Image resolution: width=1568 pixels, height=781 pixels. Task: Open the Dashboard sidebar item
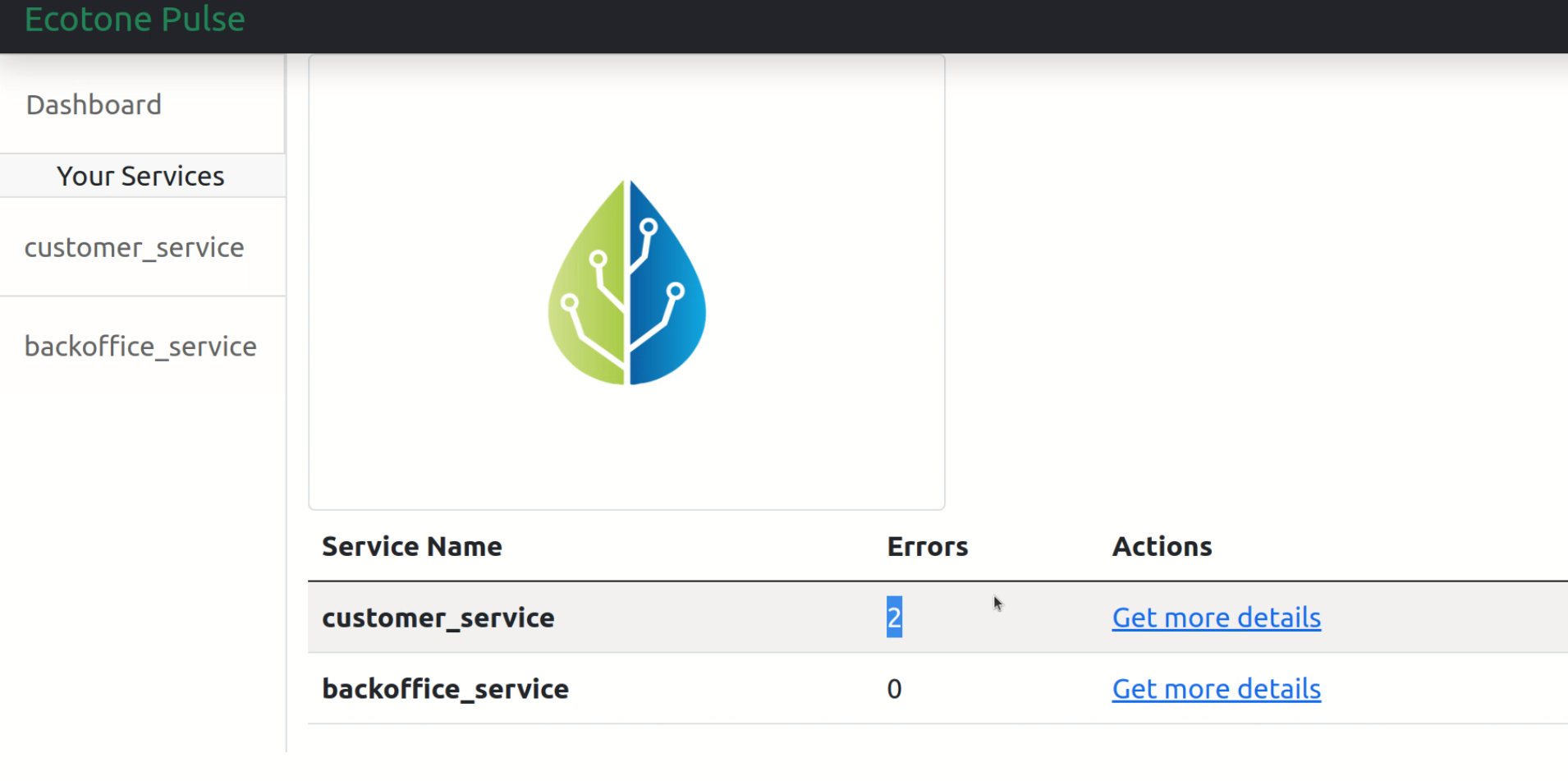click(94, 105)
